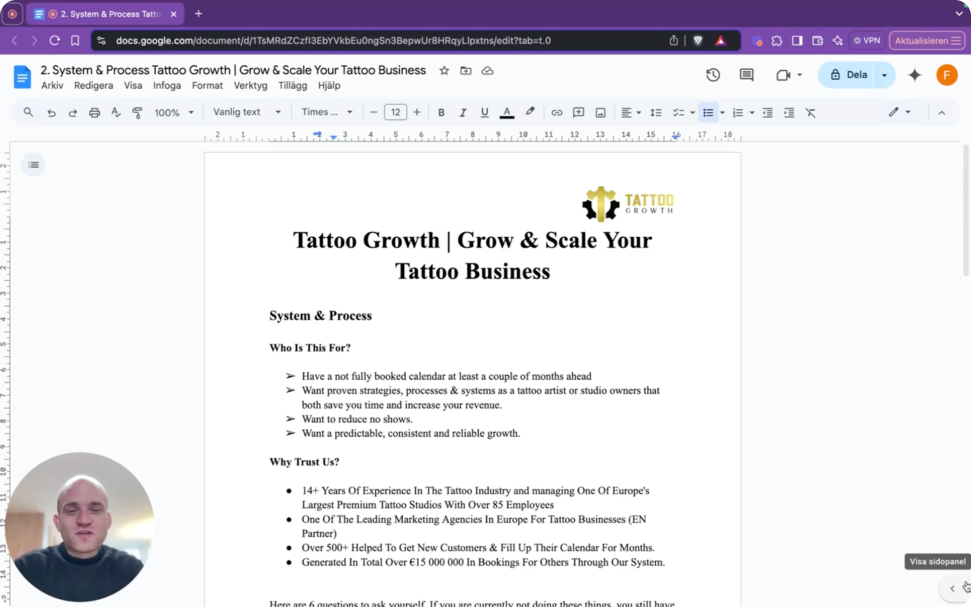
Task: Click the Dela share button
Action: click(x=846, y=75)
